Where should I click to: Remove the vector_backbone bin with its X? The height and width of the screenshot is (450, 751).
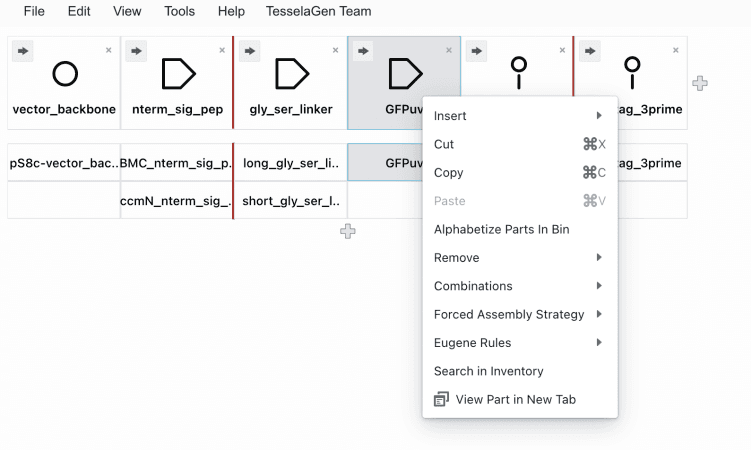(x=109, y=50)
